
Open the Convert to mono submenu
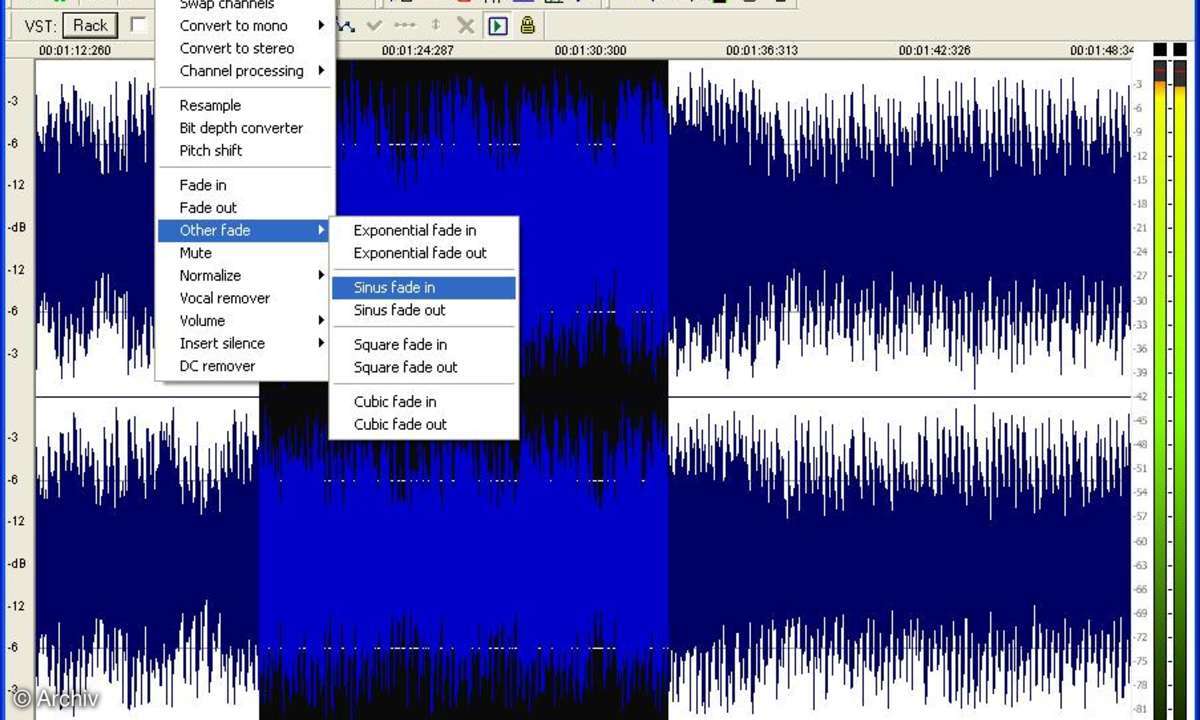point(243,26)
